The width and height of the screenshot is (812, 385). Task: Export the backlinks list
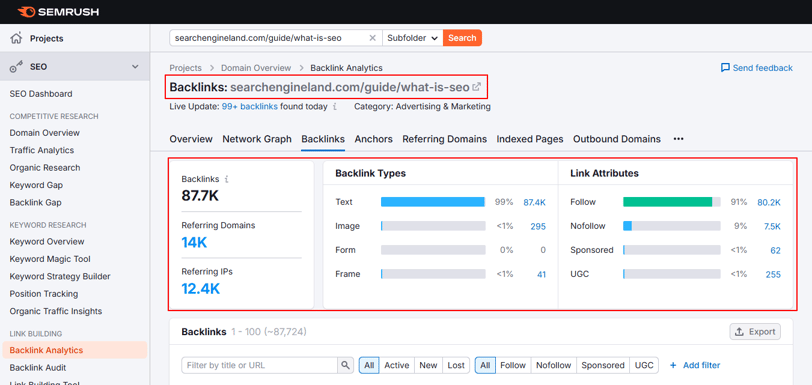[755, 332]
